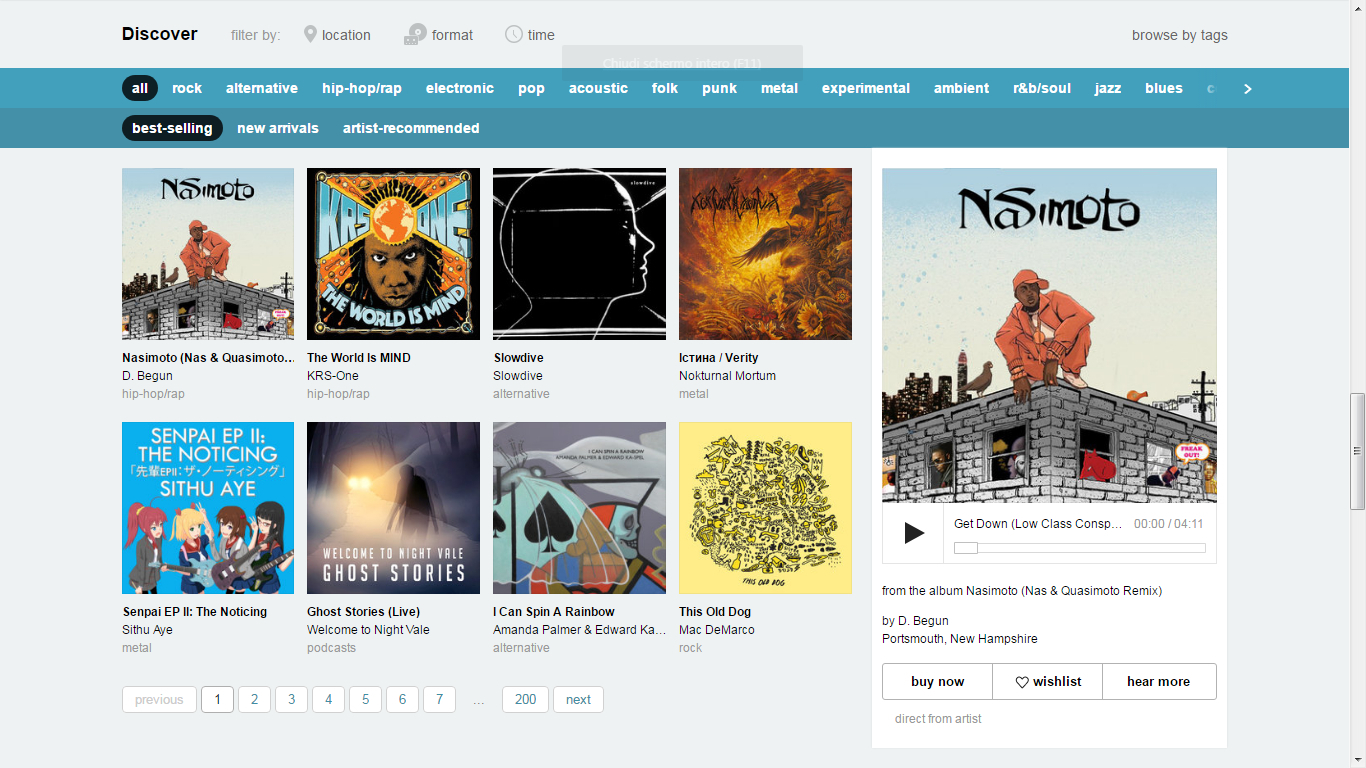Image resolution: width=1366 pixels, height=768 pixels.
Task: Filter by experimental genre
Action: [x=866, y=88]
